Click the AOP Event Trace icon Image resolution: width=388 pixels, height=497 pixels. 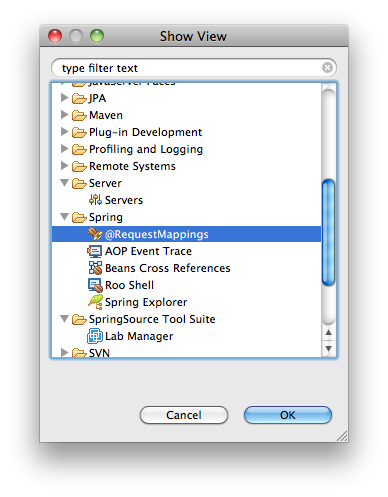[x=95, y=251]
